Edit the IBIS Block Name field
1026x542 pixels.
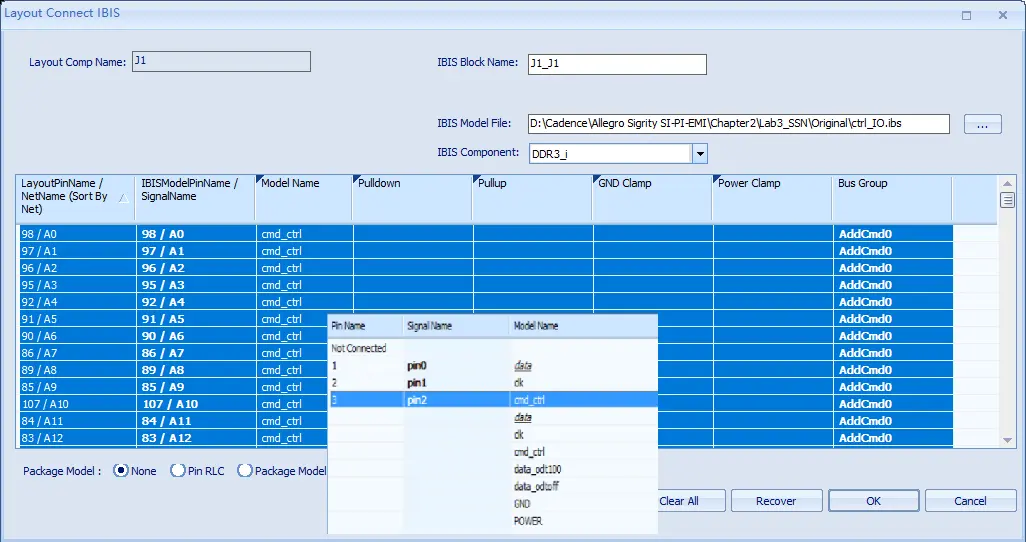[x=617, y=64]
